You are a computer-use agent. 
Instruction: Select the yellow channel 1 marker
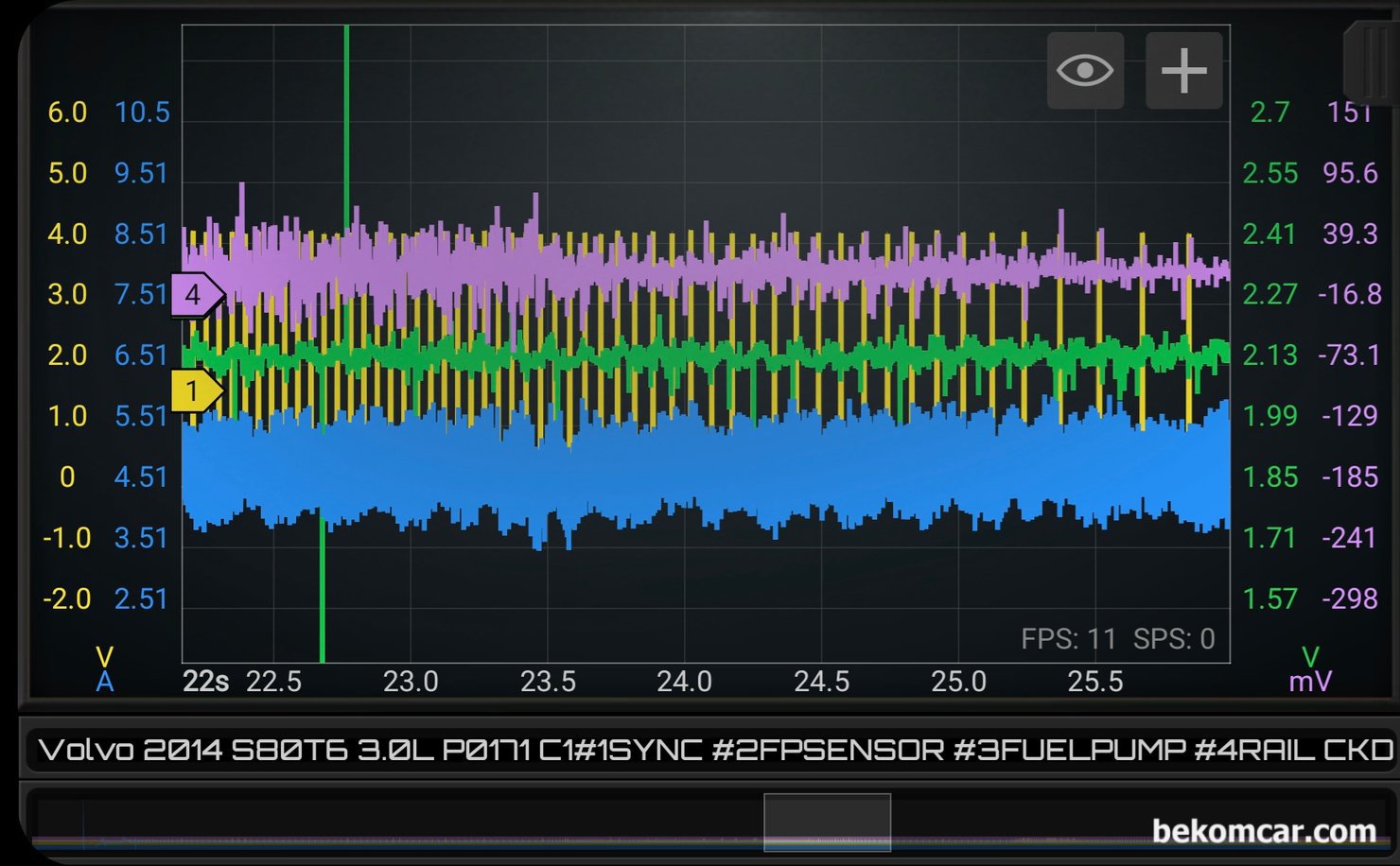197,390
